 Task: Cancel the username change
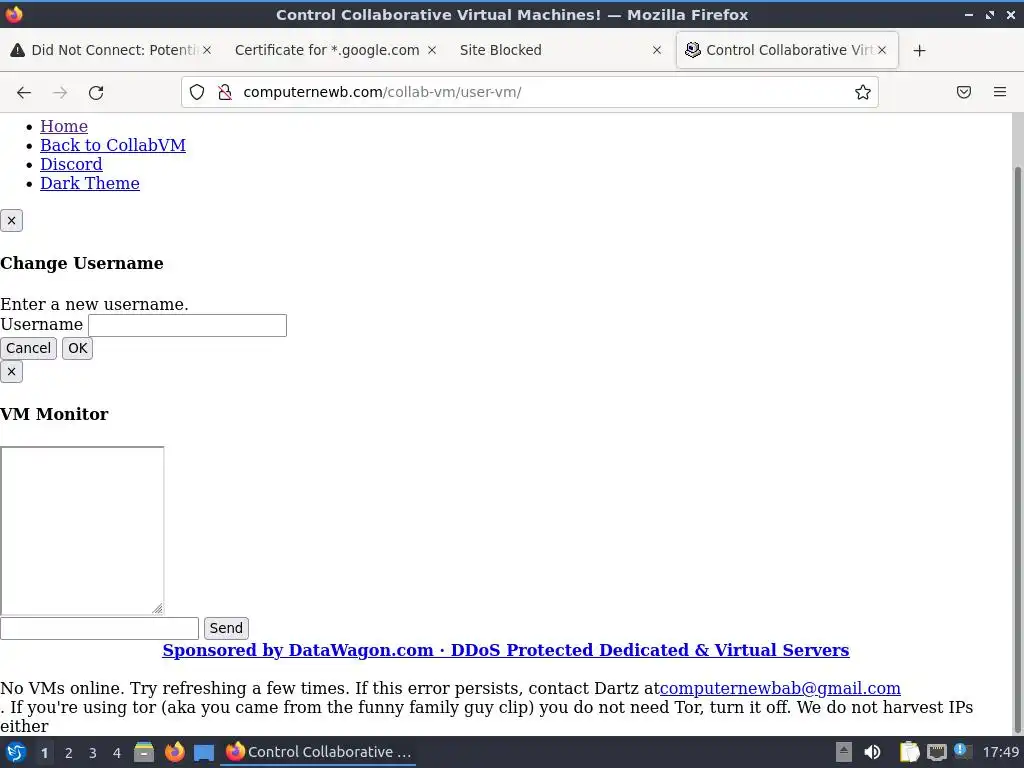[28, 348]
